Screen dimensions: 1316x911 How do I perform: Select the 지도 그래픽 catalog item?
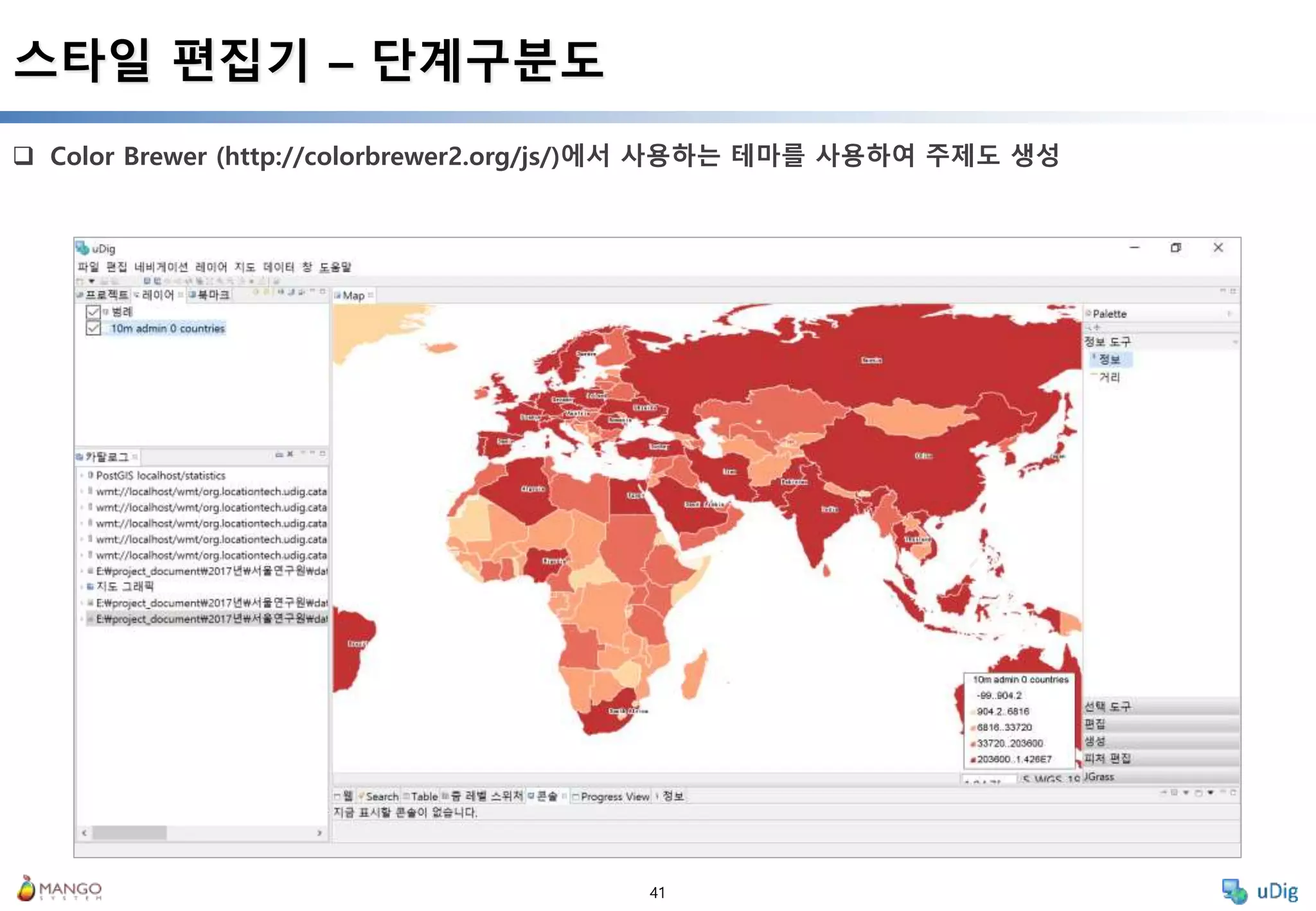click(x=125, y=587)
